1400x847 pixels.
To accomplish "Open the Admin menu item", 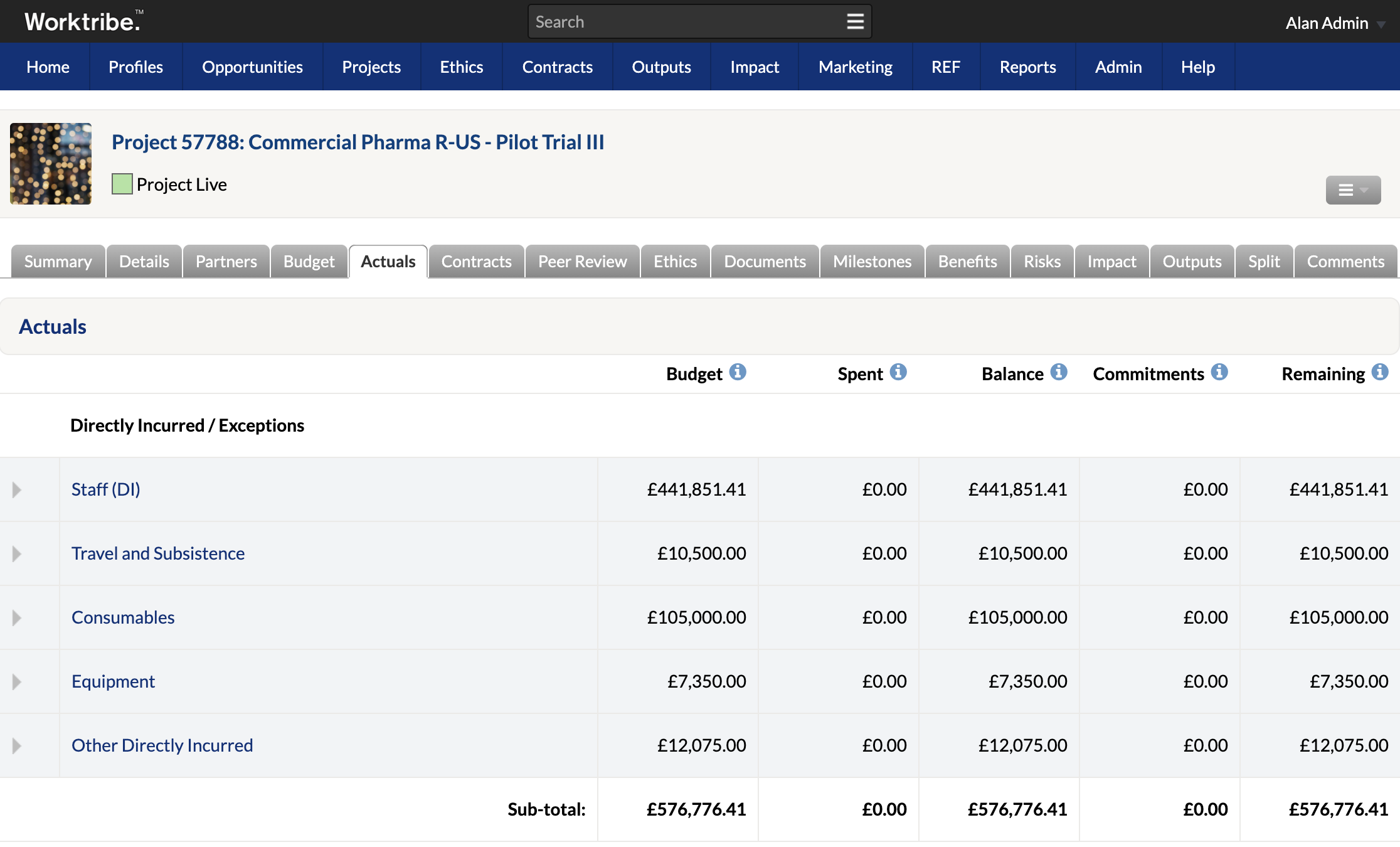I will pos(1118,67).
